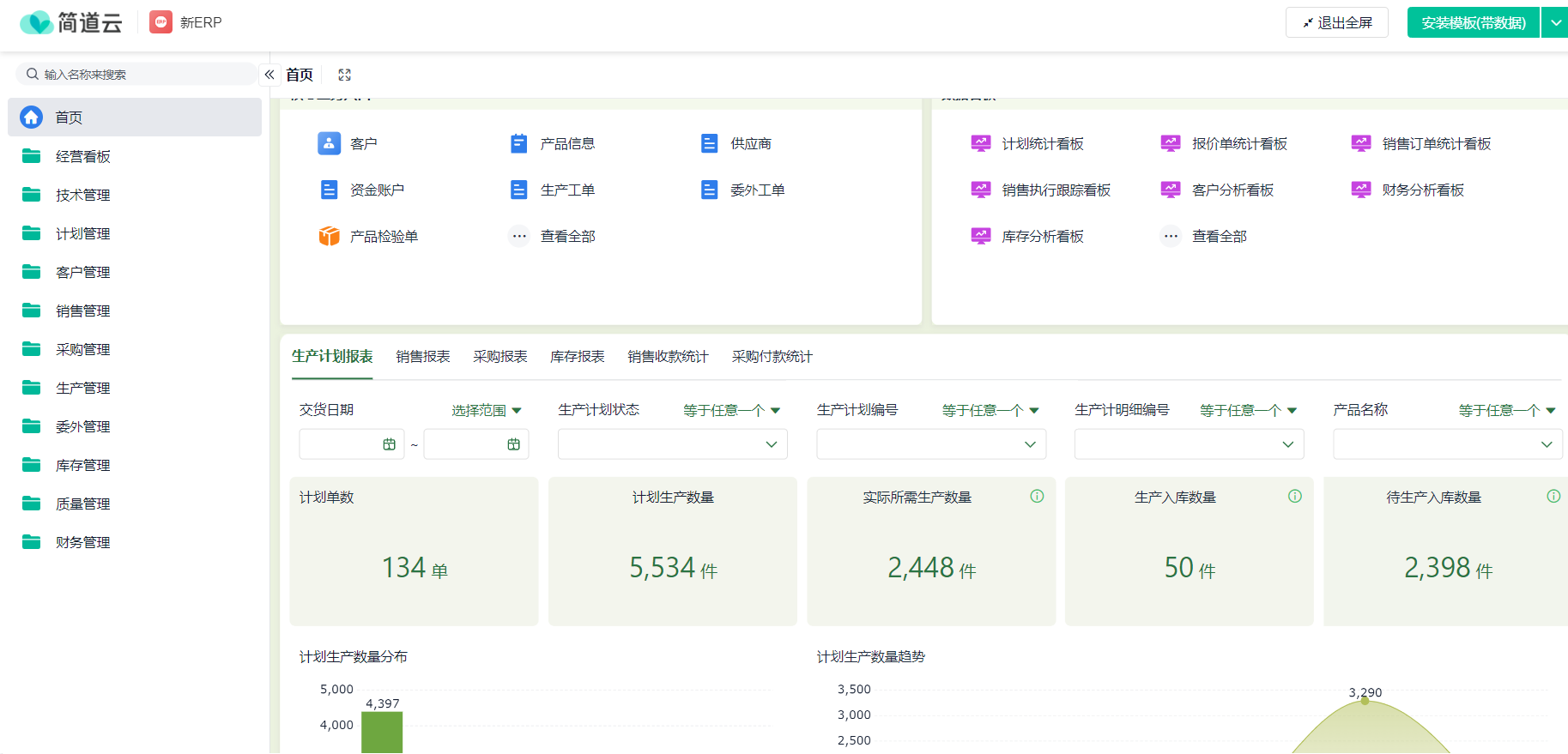Open the 产品信息 form icon
1568x754 pixels.
(x=518, y=143)
